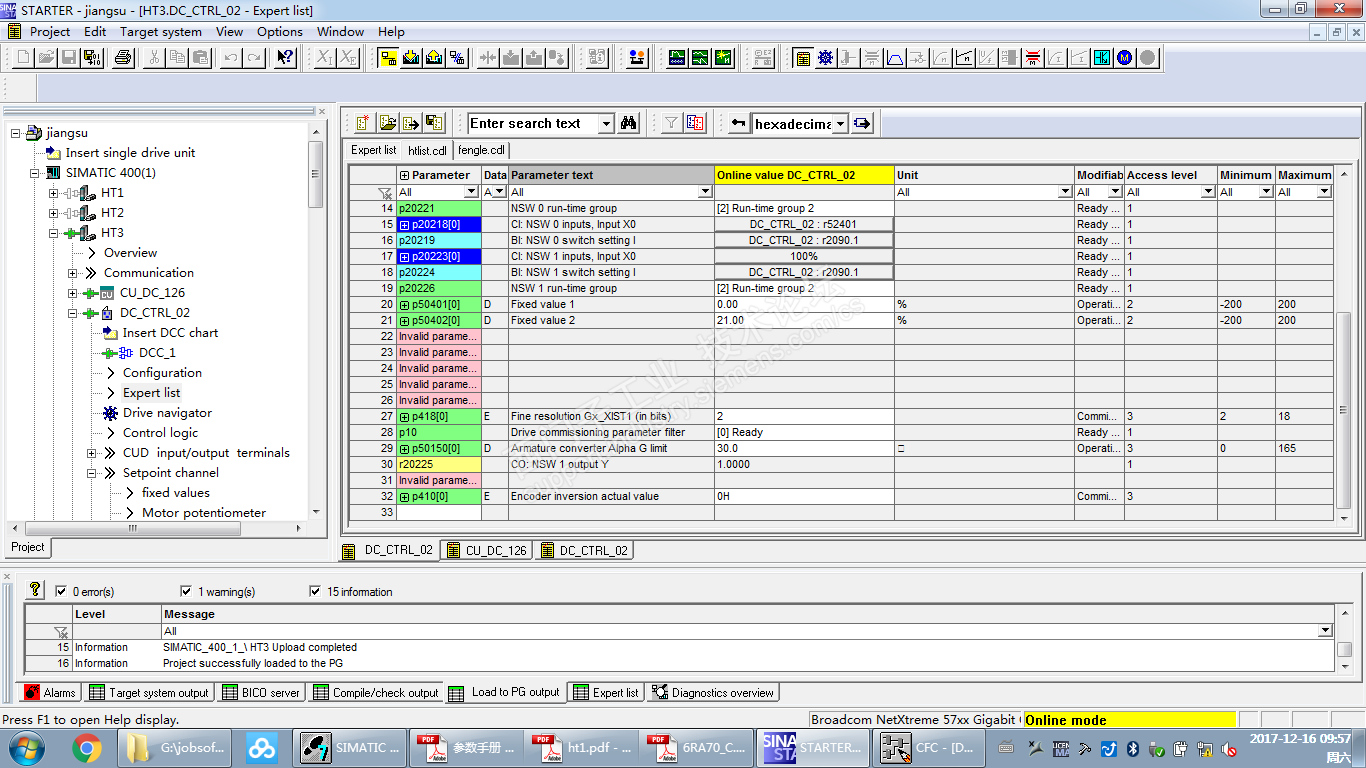Click the blue snowflake drive navigator icon
The image size is (1366, 768).
coord(825,58)
